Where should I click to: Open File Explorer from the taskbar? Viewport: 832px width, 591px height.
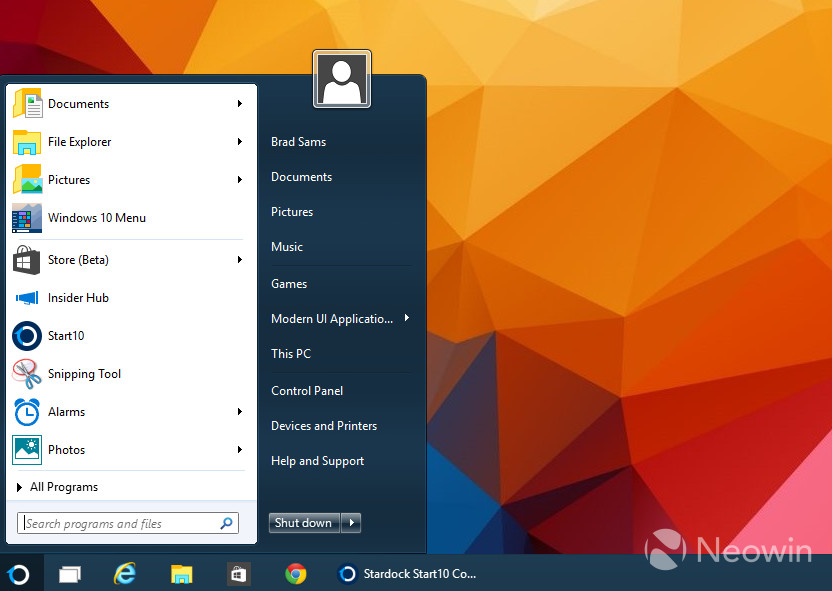[x=181, y=574]
